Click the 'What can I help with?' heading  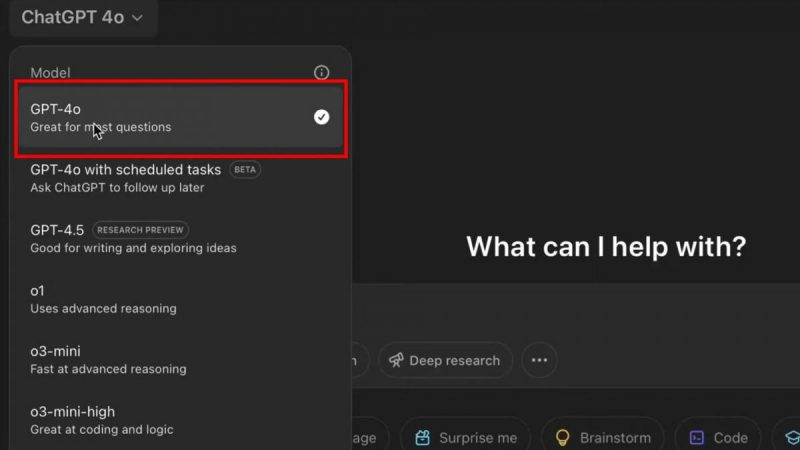pyautogui.click(x=606, y=247)
